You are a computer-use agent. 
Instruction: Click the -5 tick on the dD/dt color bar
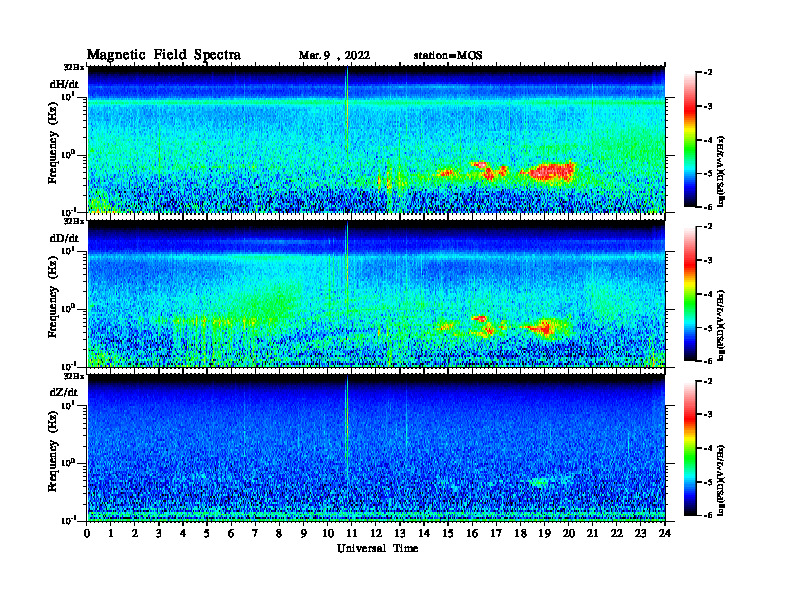tap(709, 328)
